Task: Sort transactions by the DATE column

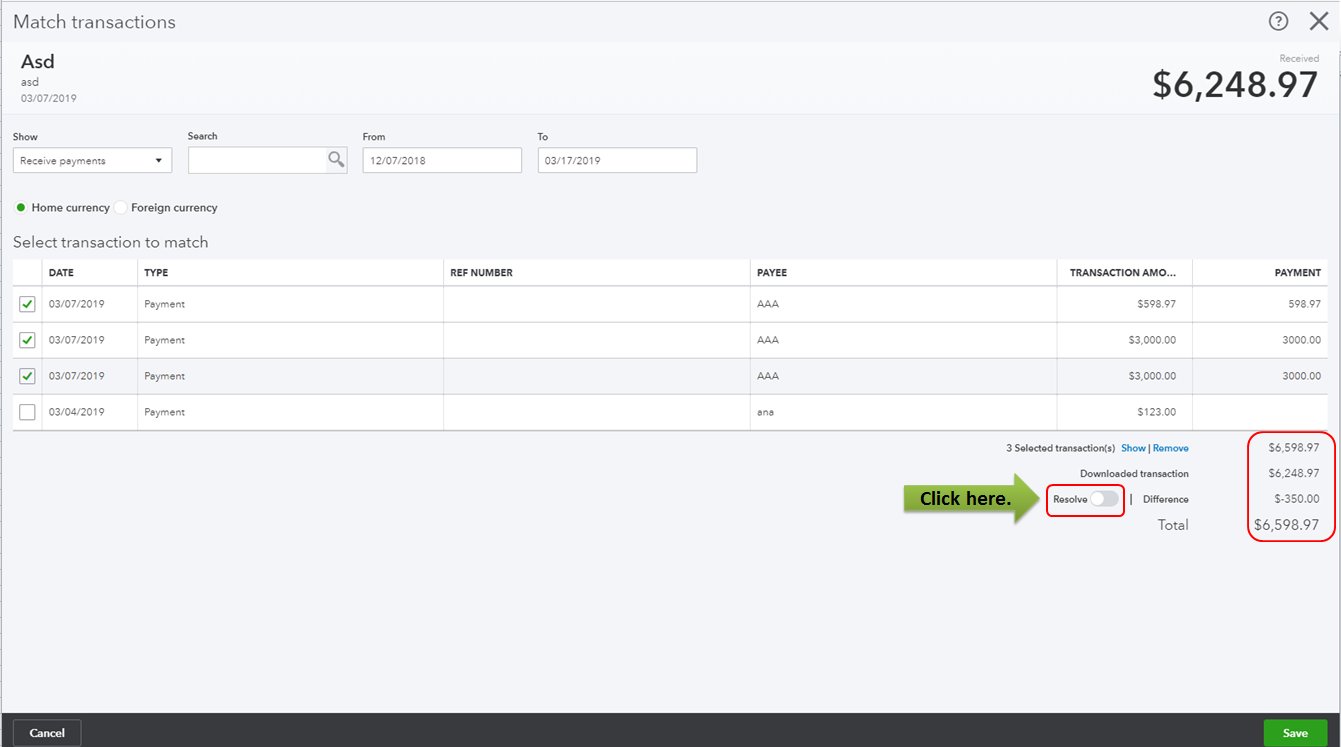Action: (x=62, y=272)
